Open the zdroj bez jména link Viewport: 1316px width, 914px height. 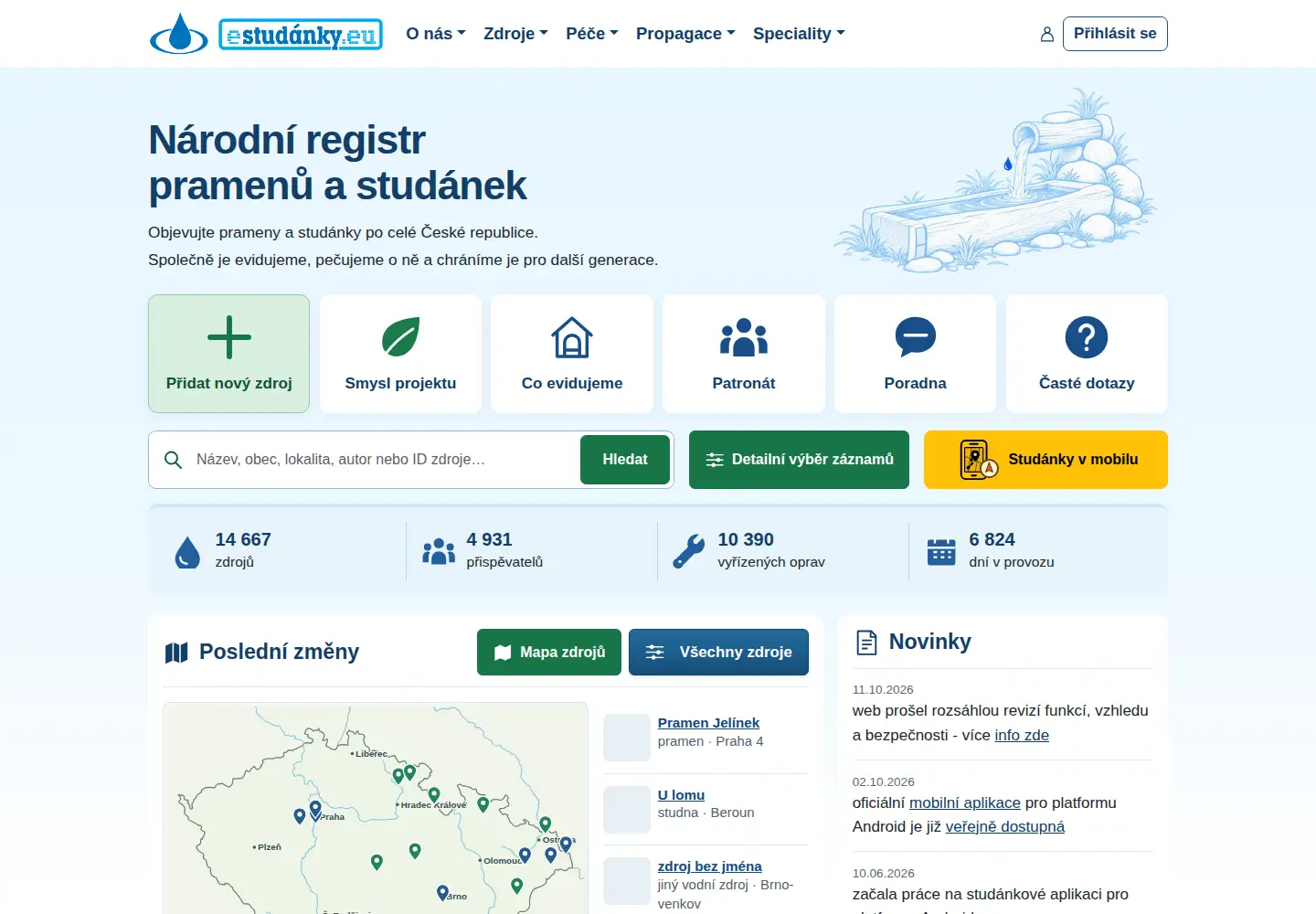point(710,866)
